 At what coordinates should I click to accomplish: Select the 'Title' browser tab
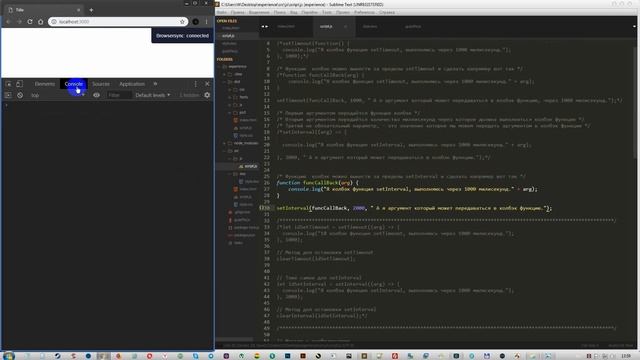[43, 10]
